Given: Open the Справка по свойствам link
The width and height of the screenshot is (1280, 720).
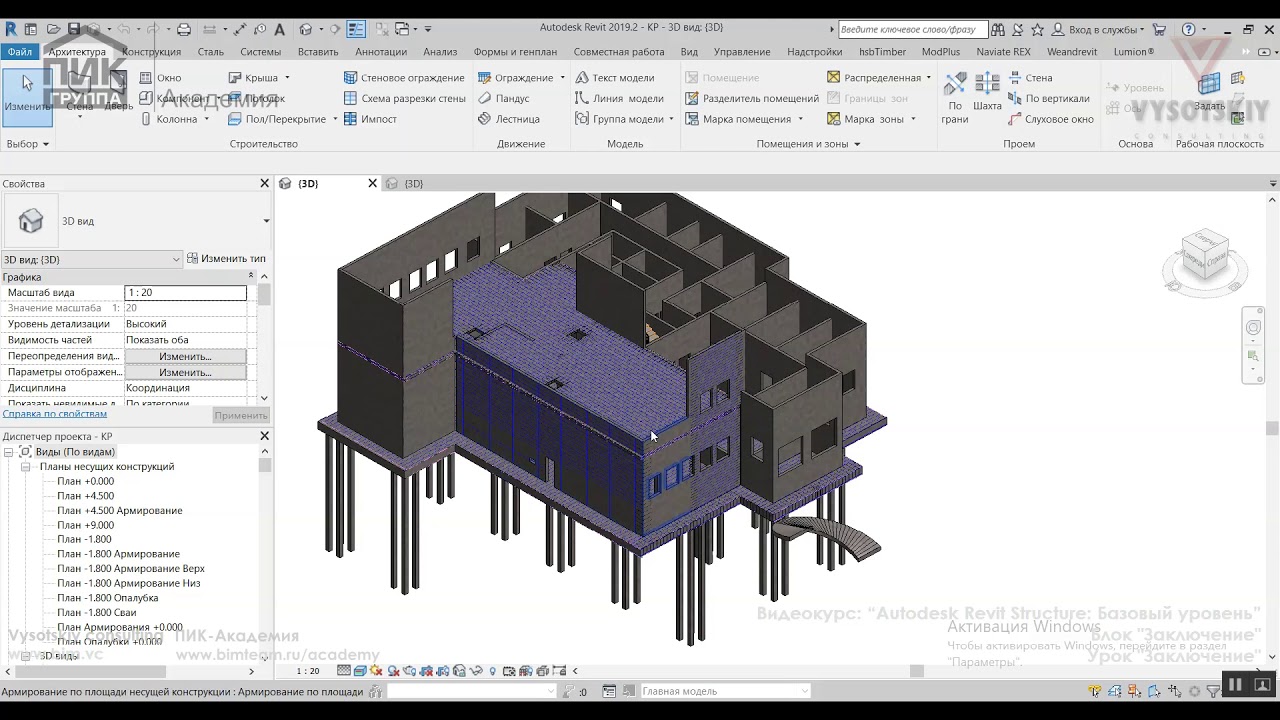Looking at the screenshot, I should tap(55, 414).
